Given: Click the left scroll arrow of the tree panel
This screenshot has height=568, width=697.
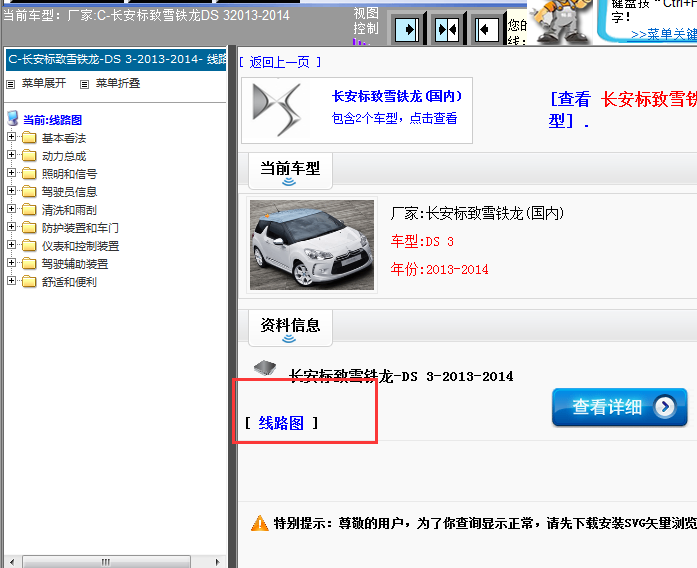Looking at the screenshot, I should pyautogui.click(x=12, y=562).
